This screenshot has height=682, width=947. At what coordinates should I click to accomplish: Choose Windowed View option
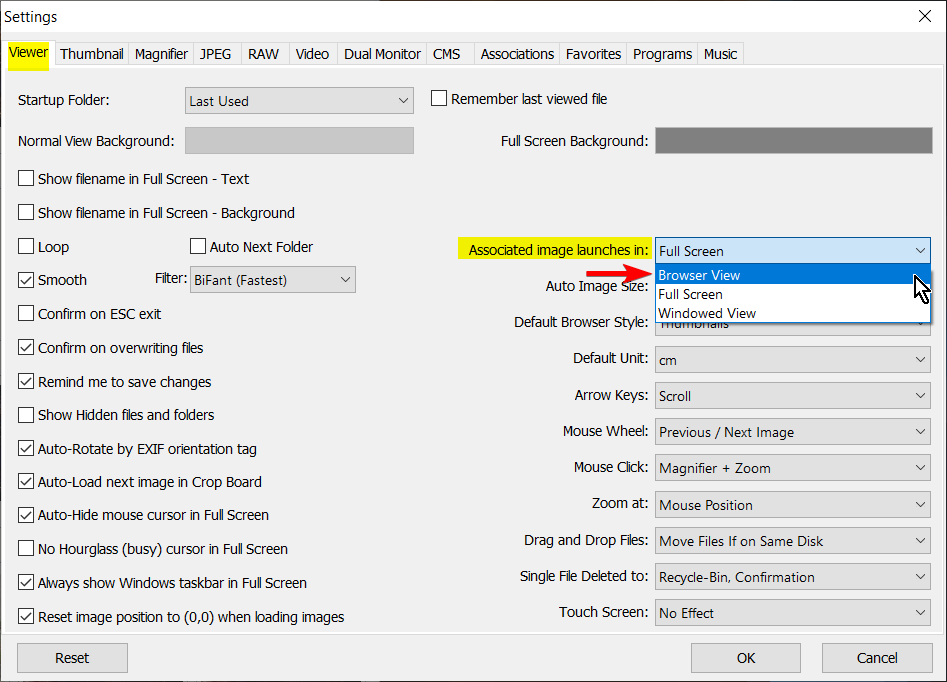pos(792,314)
